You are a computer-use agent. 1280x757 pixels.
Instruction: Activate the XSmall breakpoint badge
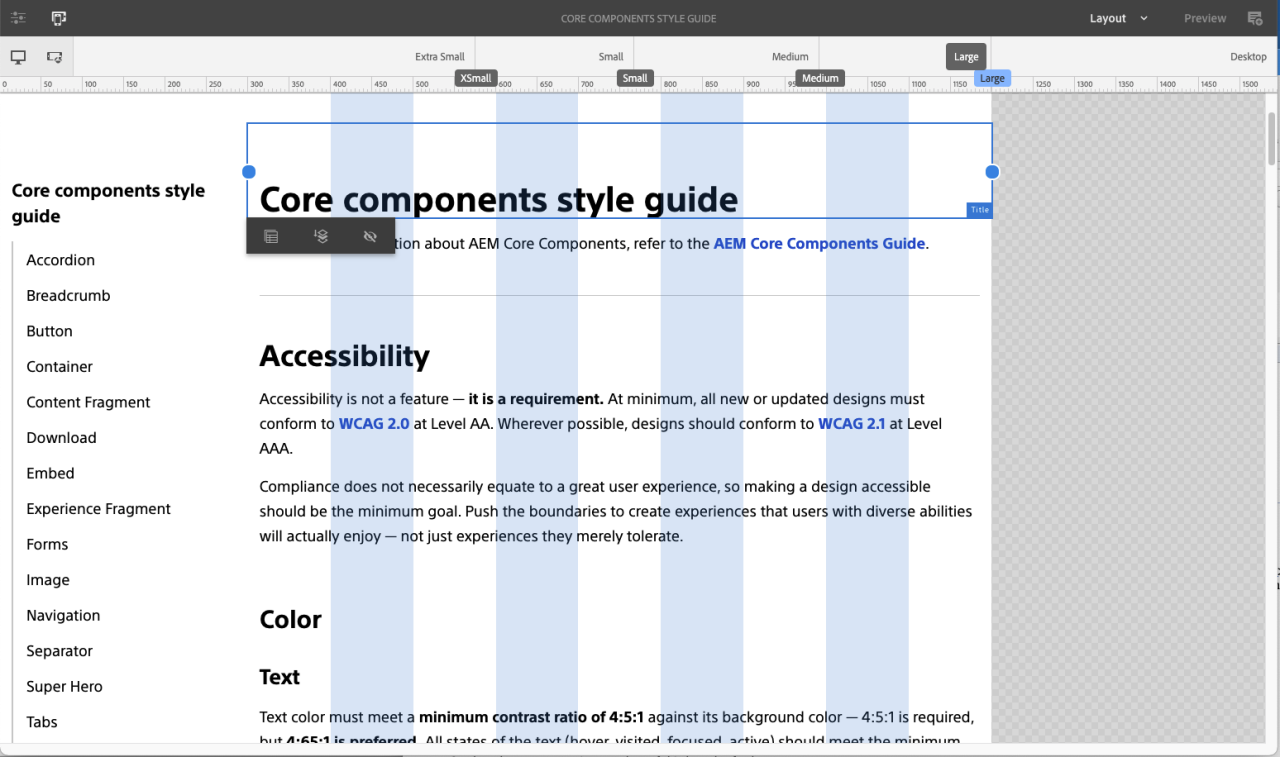475,77
